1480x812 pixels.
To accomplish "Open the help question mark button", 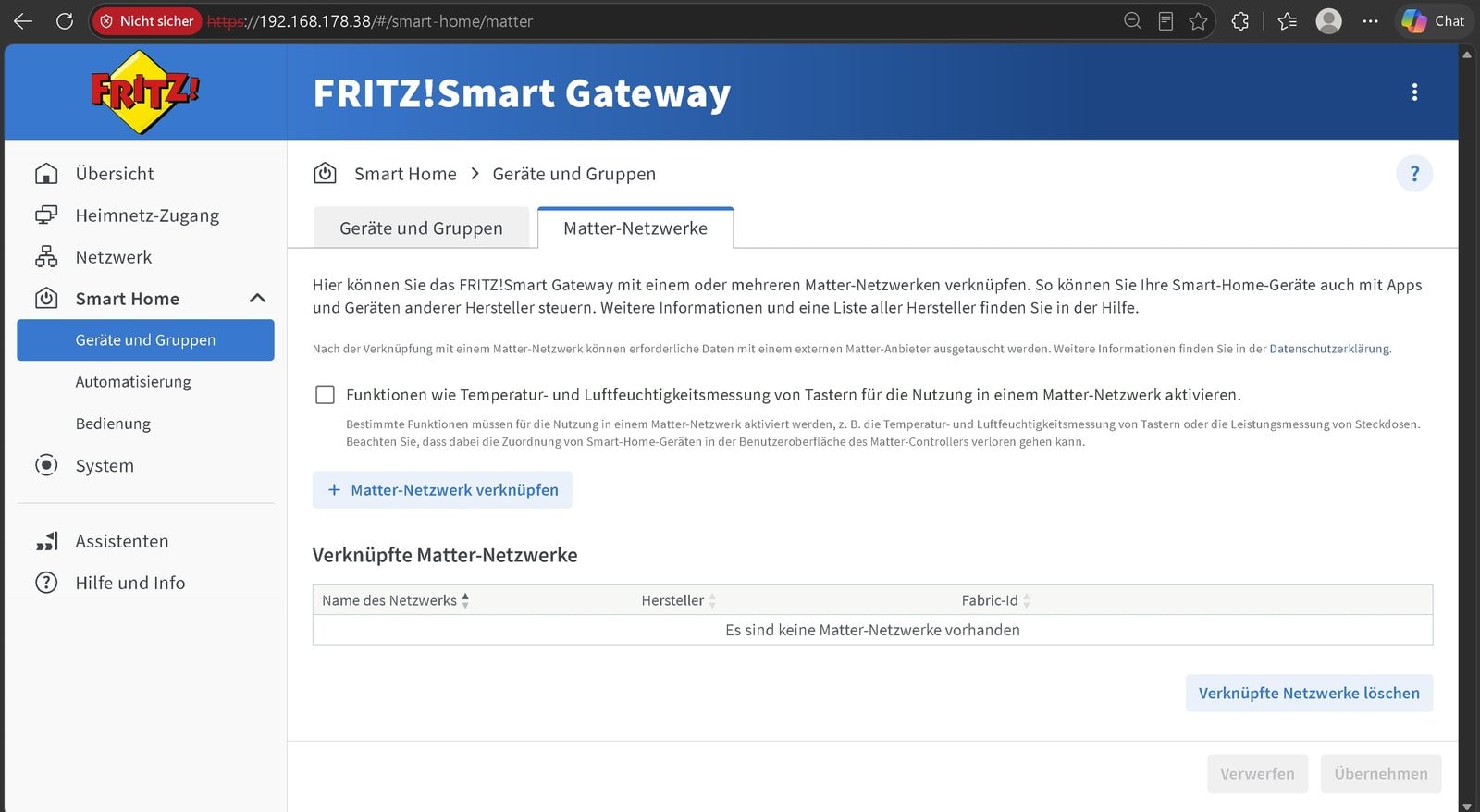I will click(1414, 173).
